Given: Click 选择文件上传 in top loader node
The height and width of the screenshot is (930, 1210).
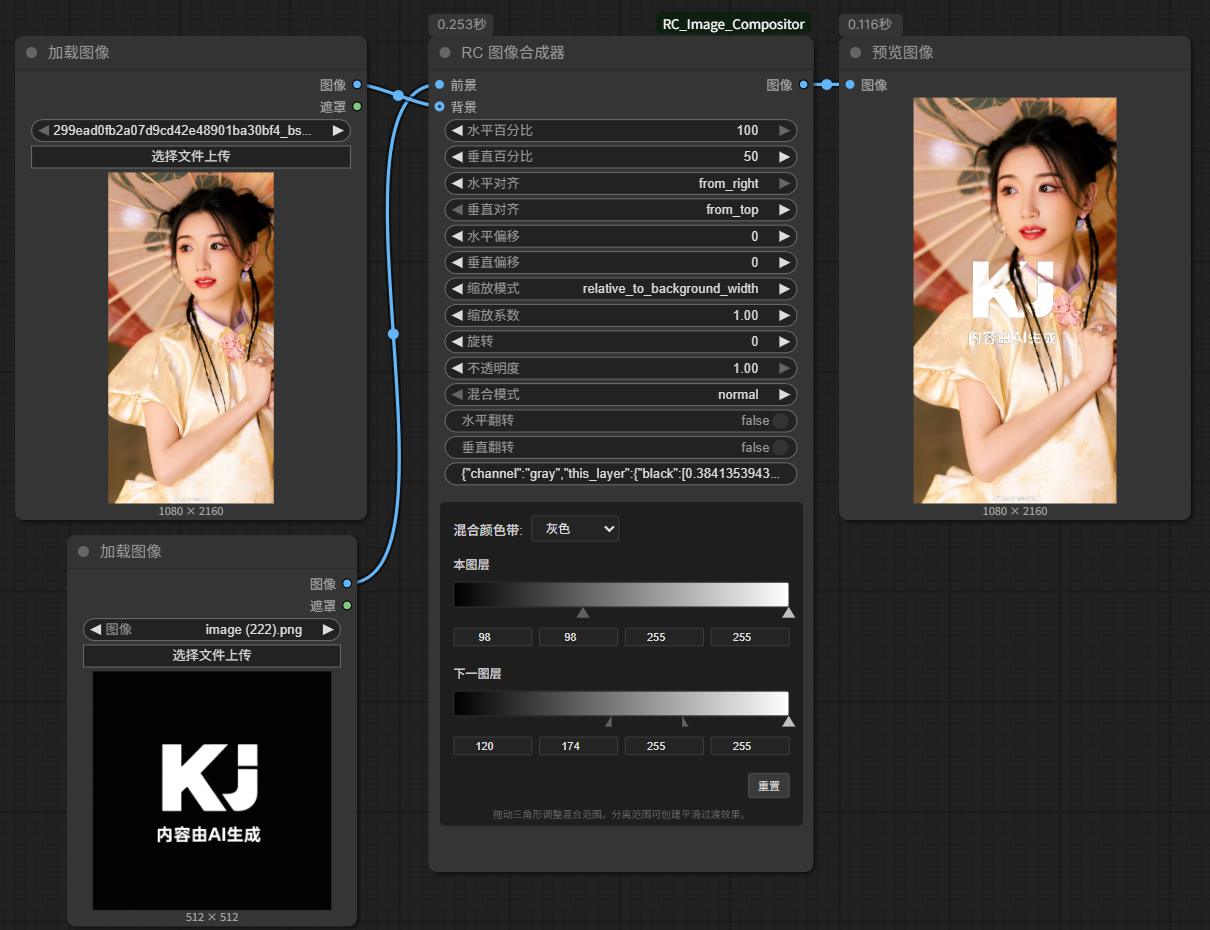Looking at the screenshot, I should pyautogui.click(x=191, y=157).
